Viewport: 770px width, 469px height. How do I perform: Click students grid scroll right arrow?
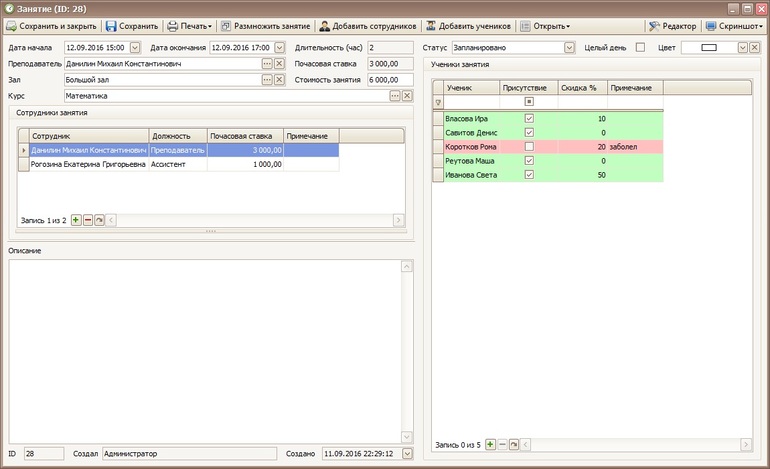coord(745,444)
